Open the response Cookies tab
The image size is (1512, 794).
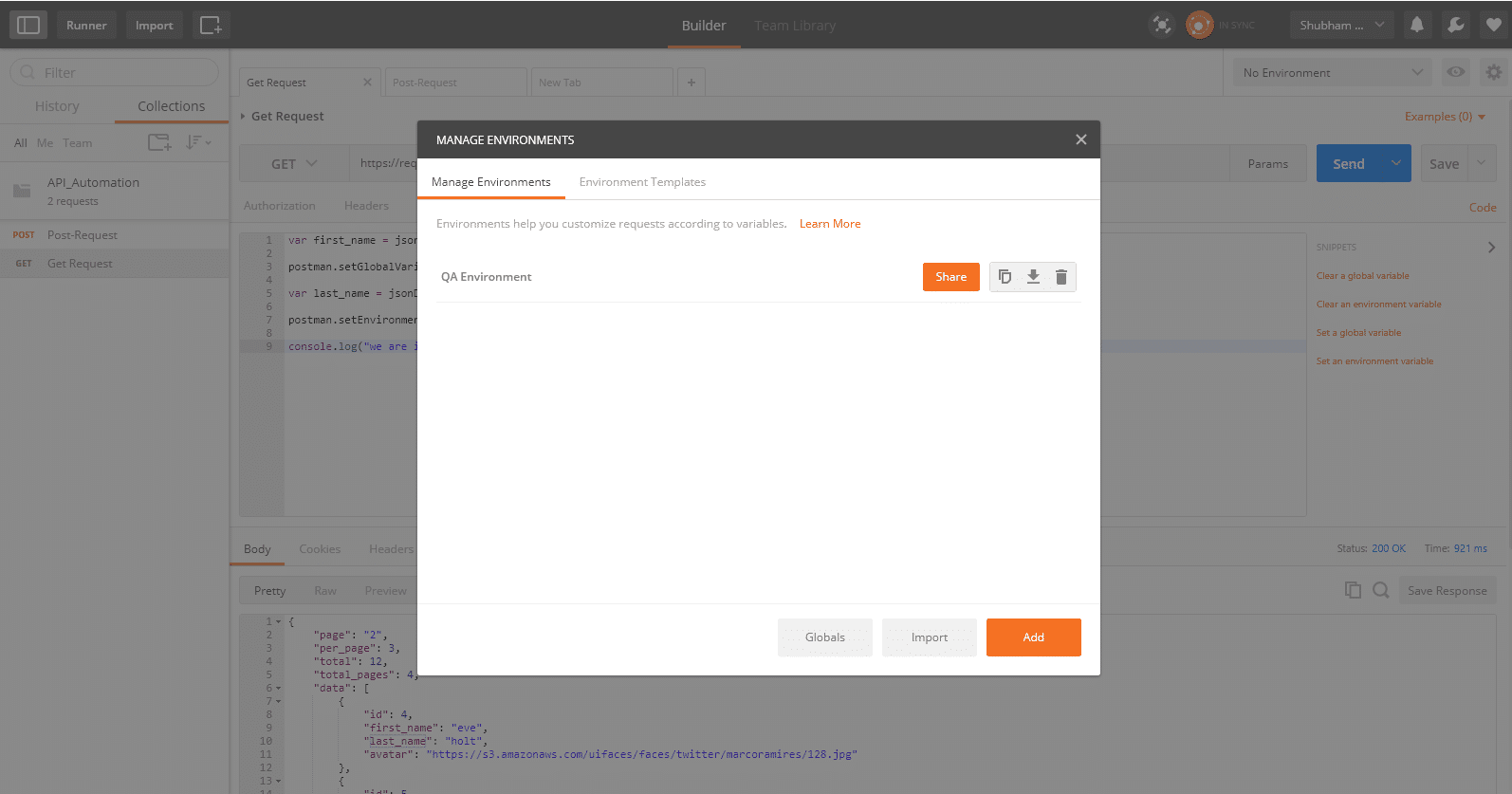320,548
